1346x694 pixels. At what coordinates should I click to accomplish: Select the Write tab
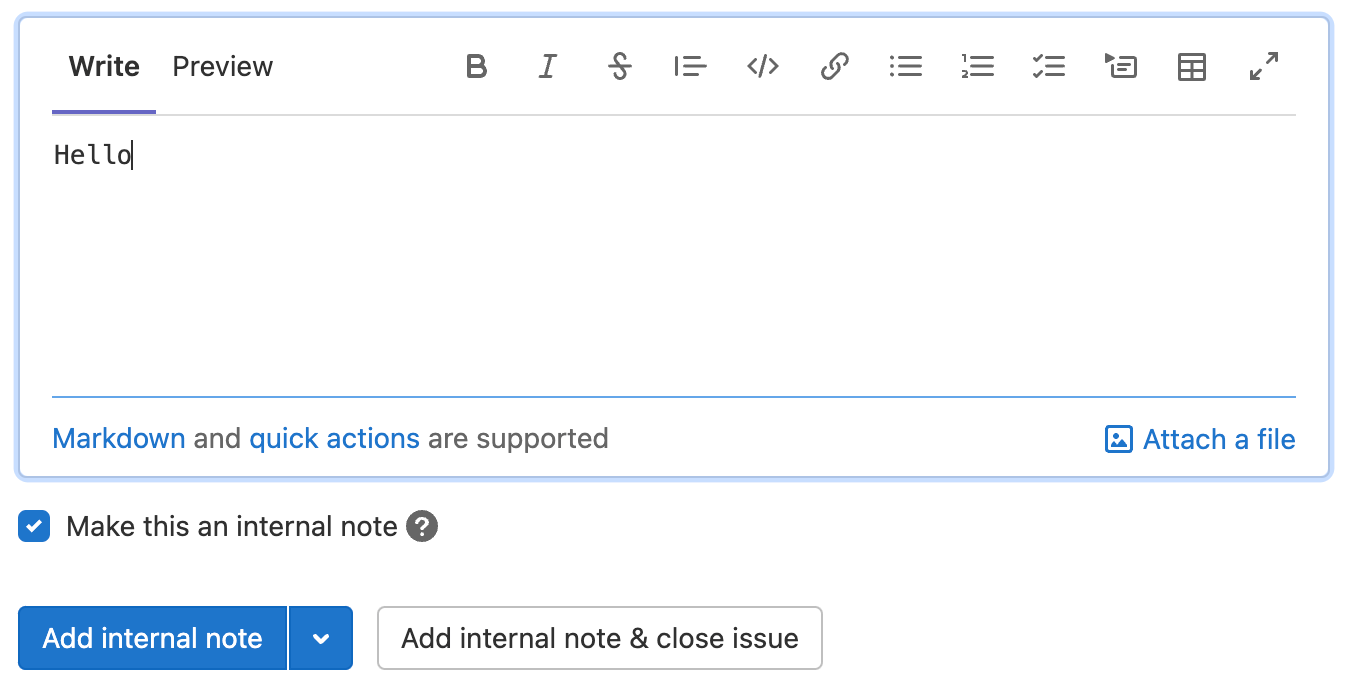(103, 66)
